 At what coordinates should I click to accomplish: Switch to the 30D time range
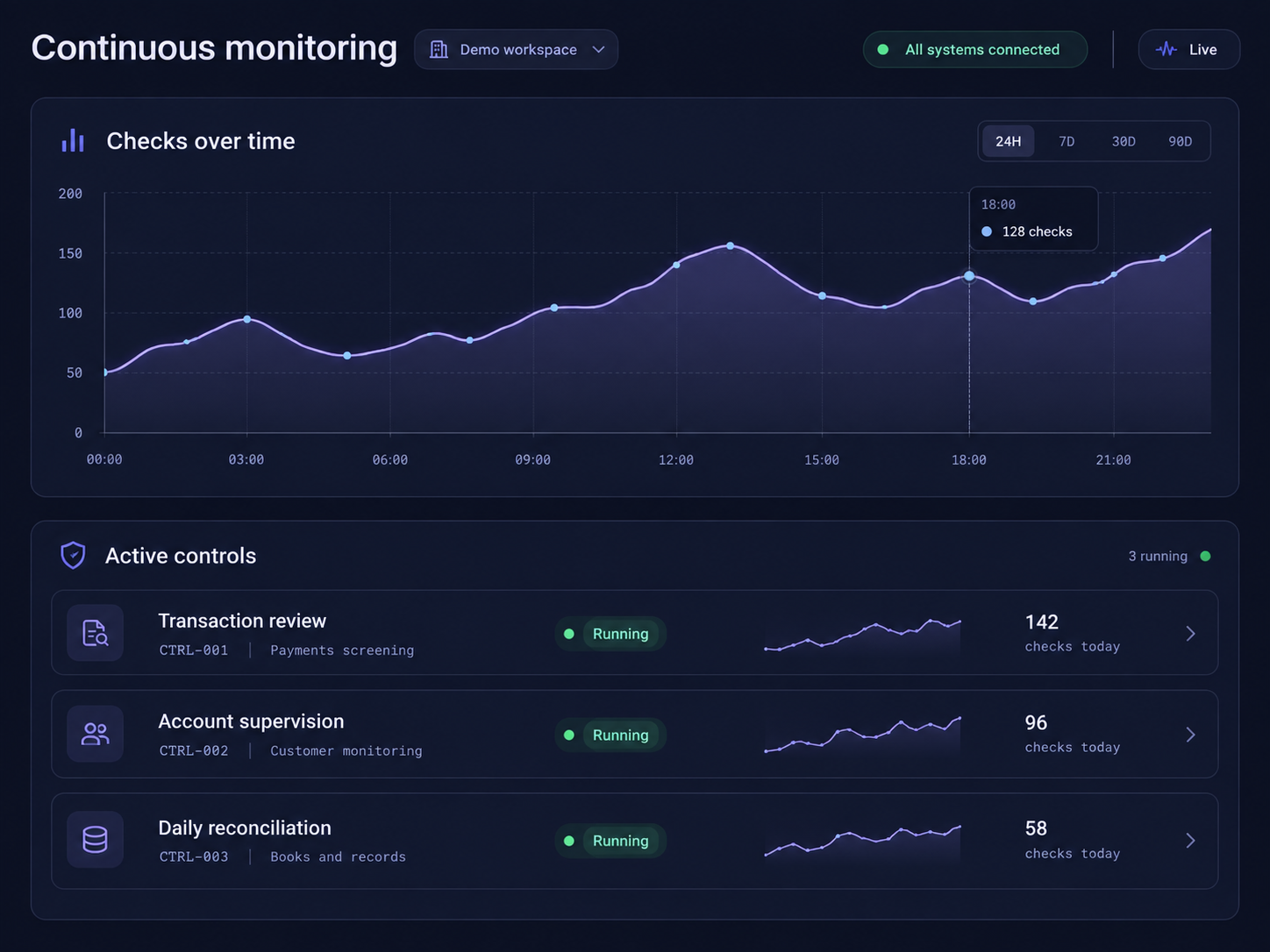(1124, 141)
